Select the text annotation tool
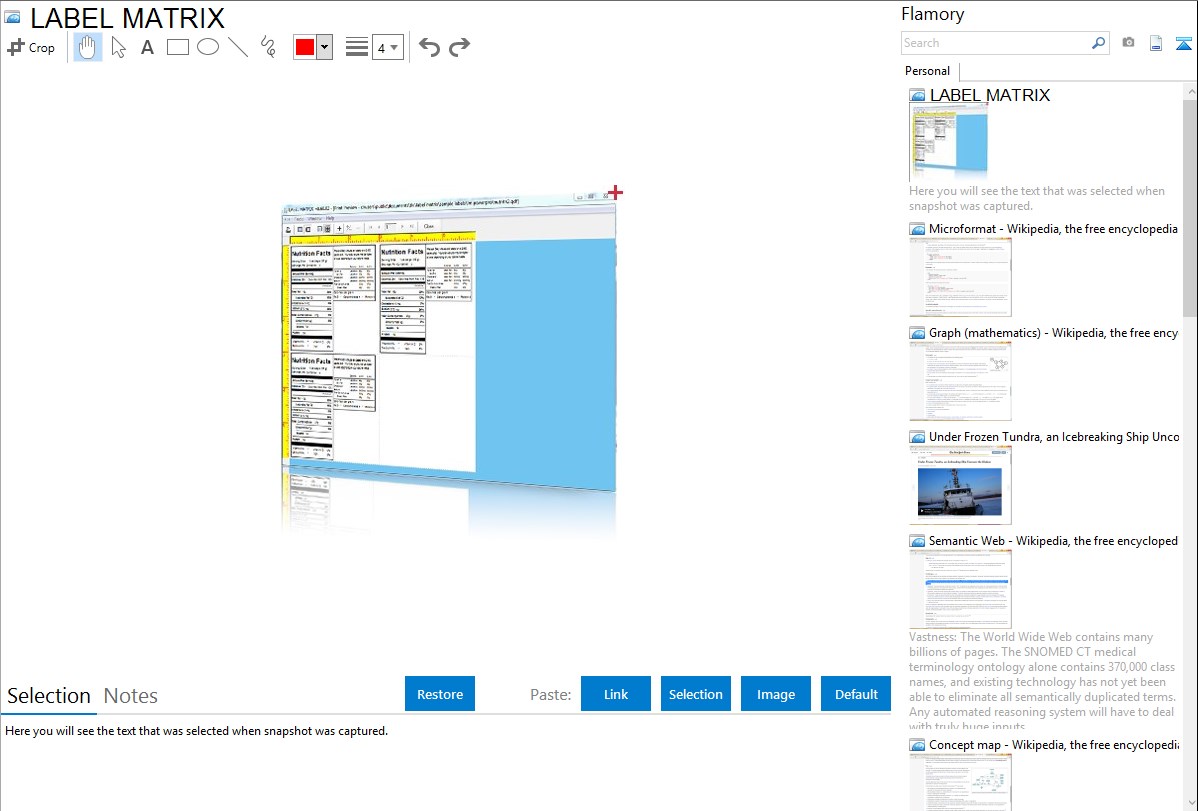Viewport: 1198px width, 811px height. pos(147,47)
